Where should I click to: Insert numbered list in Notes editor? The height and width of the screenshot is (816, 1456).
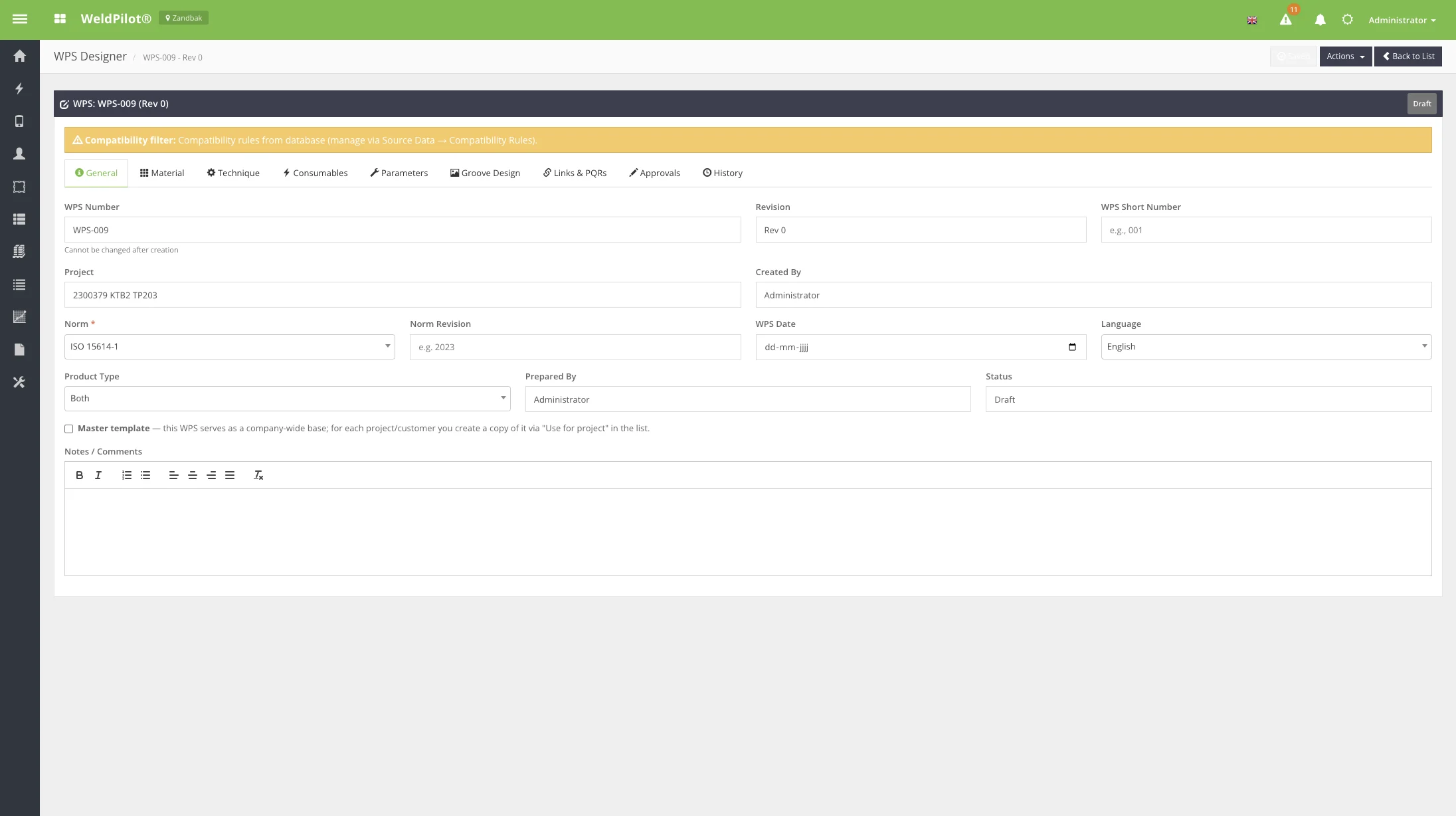tap(126, 476)
